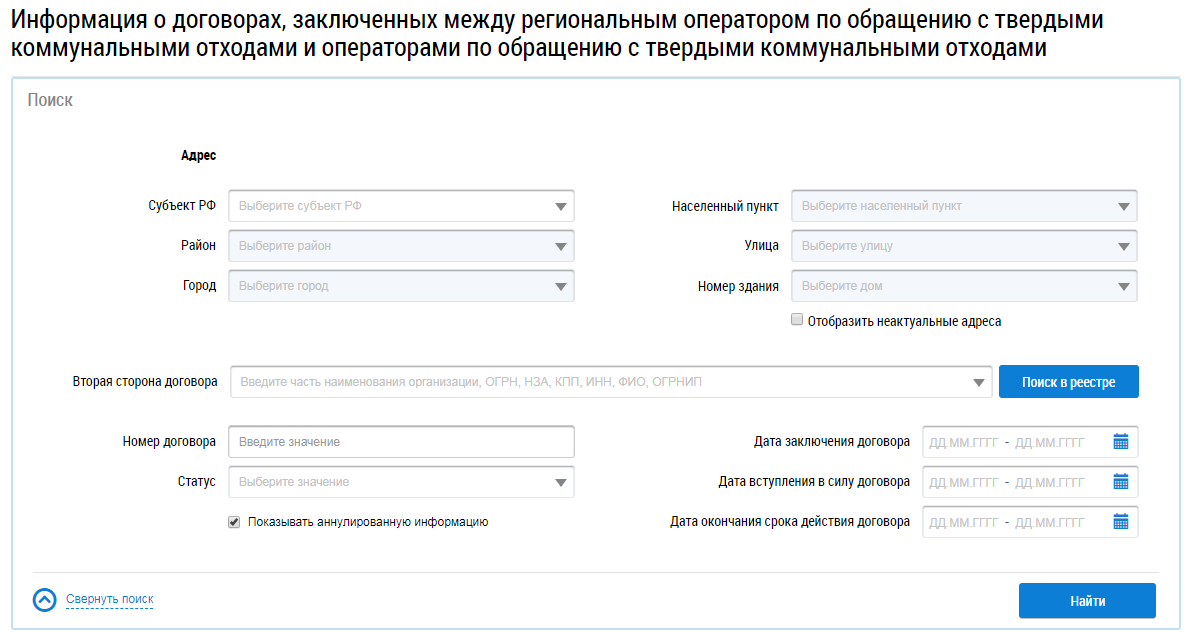Click the Найти button

pos(1087,601)
